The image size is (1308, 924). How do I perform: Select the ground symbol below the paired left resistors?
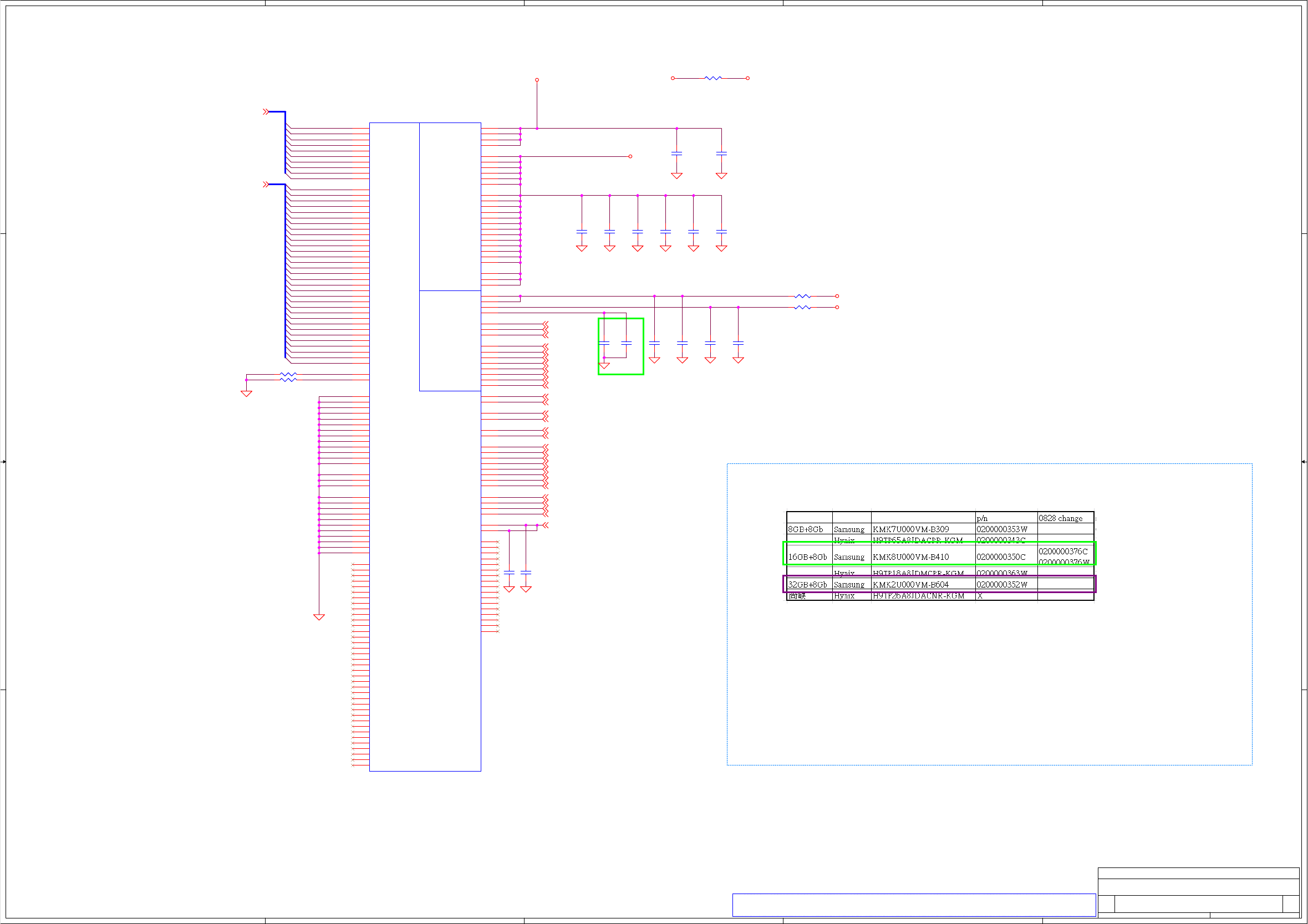(246, 393)
